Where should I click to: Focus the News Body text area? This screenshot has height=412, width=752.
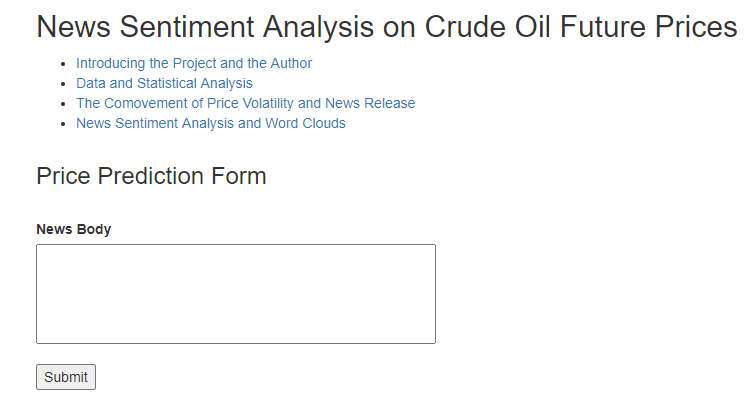coord(235,294)
